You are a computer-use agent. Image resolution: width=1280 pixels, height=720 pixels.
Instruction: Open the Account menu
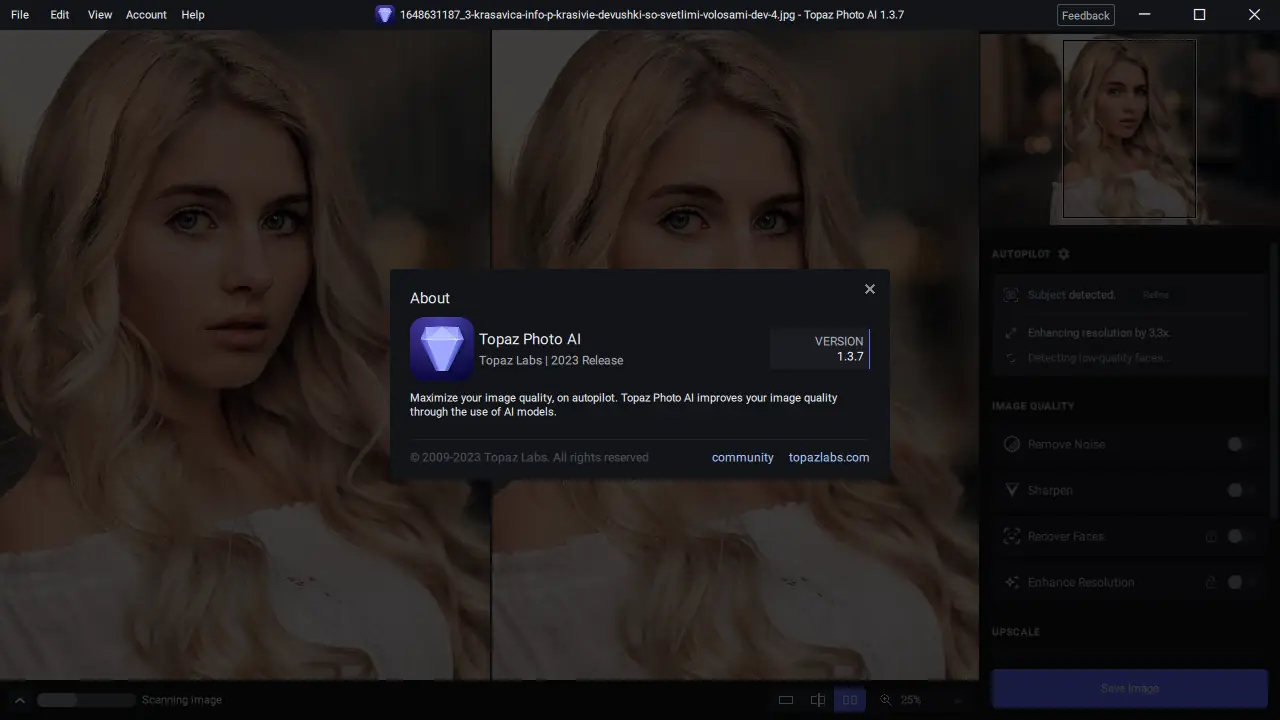pos(146,15)
